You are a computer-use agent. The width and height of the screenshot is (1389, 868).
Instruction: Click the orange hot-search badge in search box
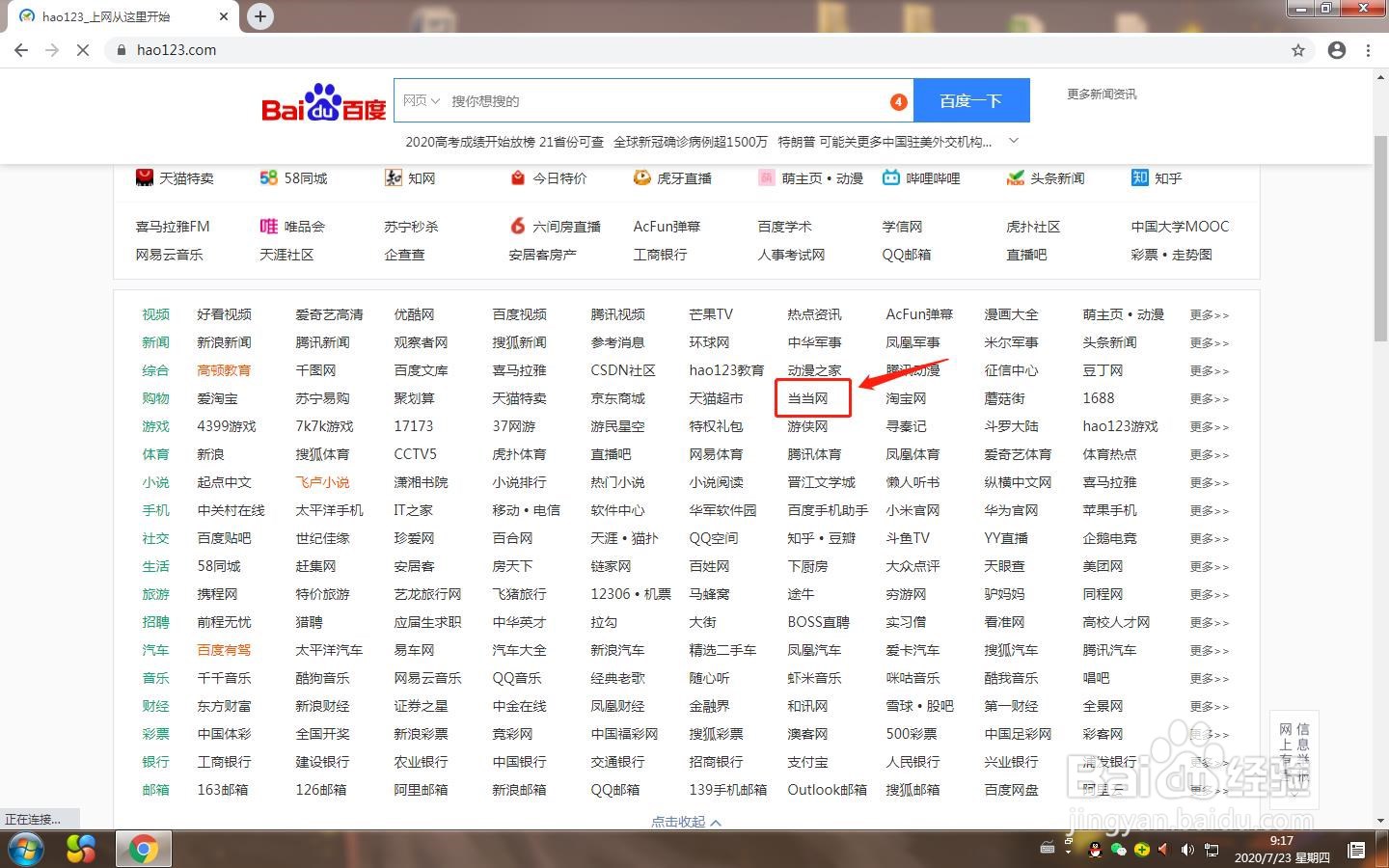click(x=898, y=101)
